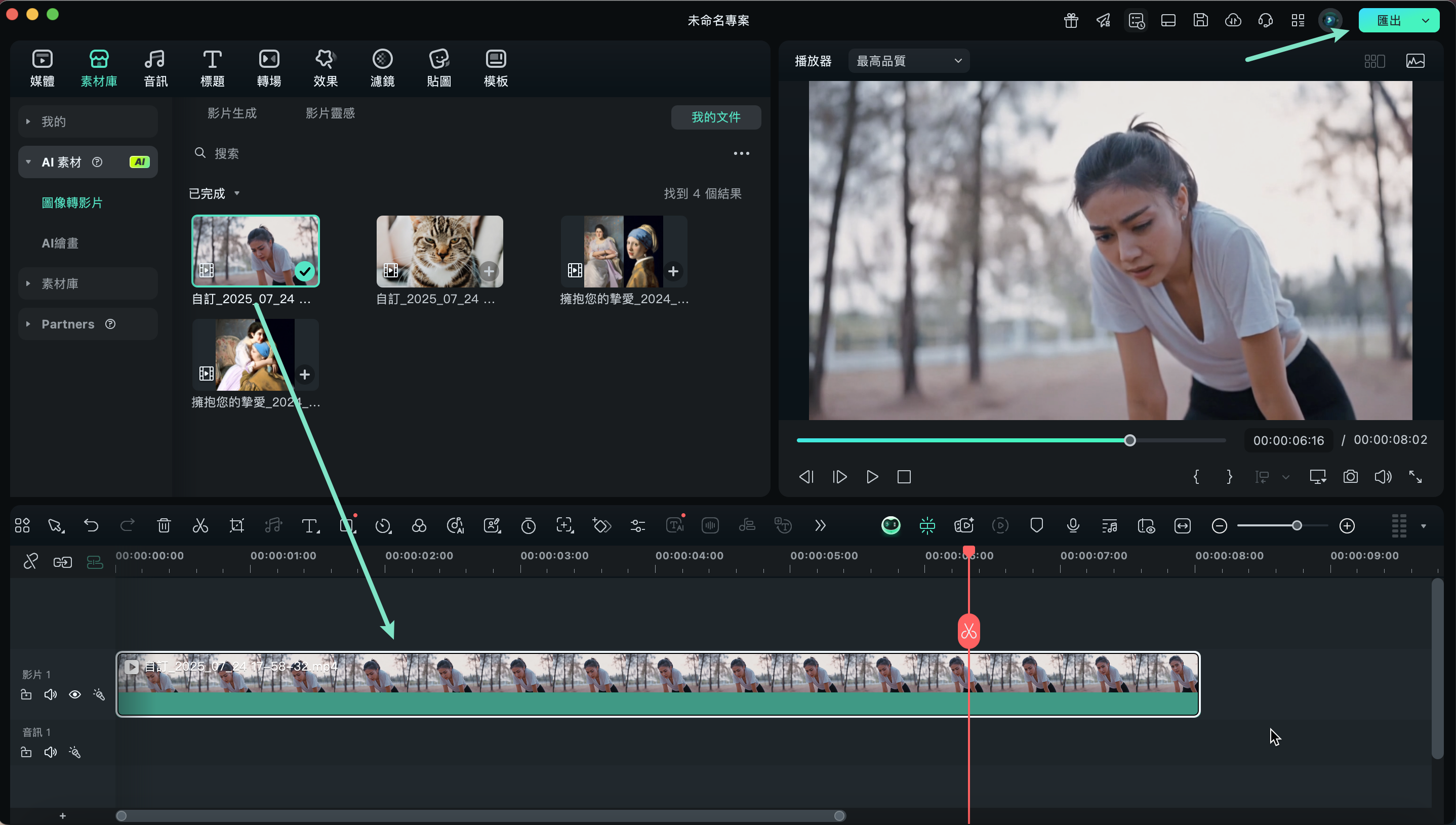
Task: Open track layout options dropdown arrow
Action: tap(1423, 526)
